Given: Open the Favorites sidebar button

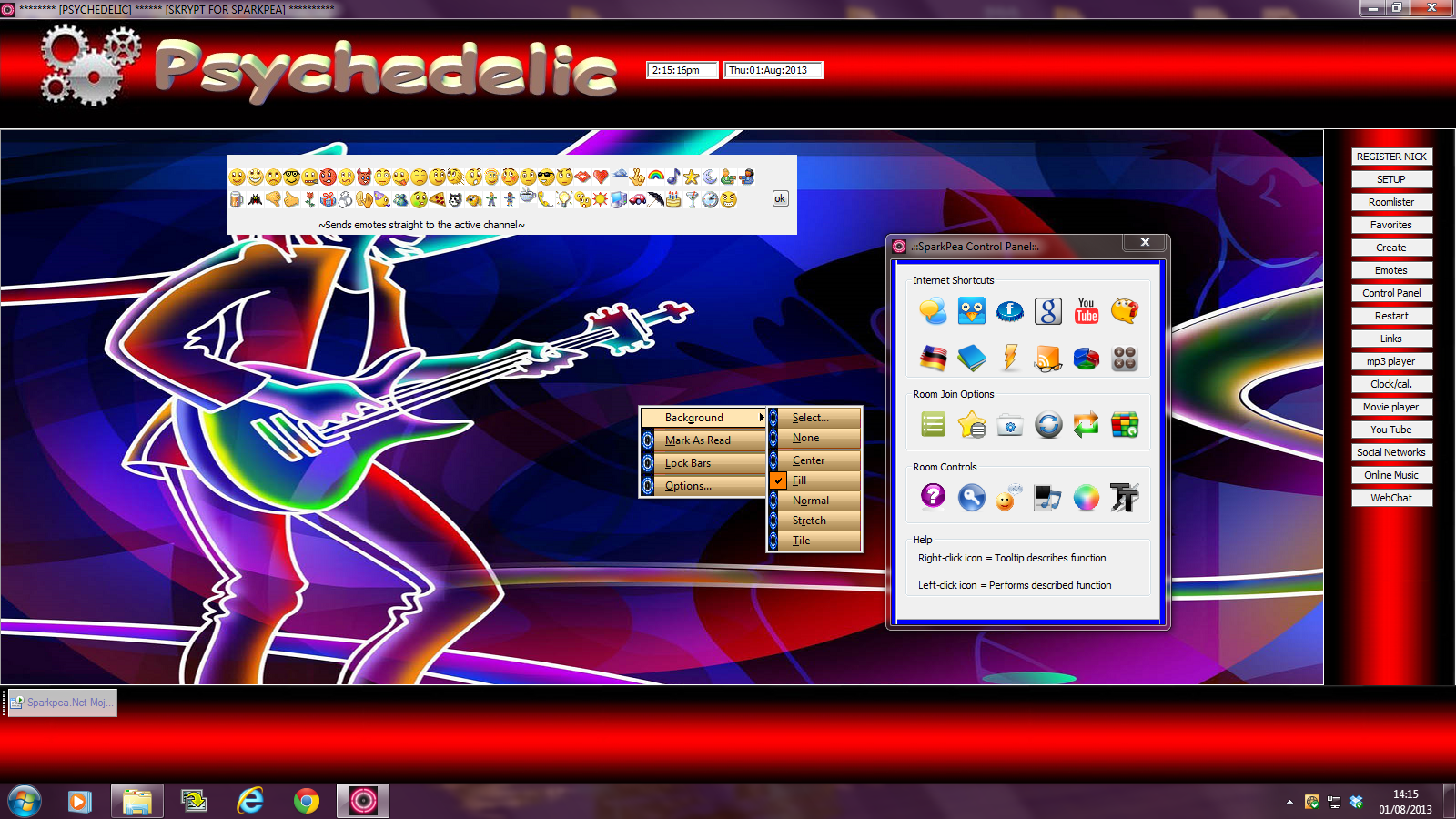Looking at the screenshot, I should [1391, 225].
